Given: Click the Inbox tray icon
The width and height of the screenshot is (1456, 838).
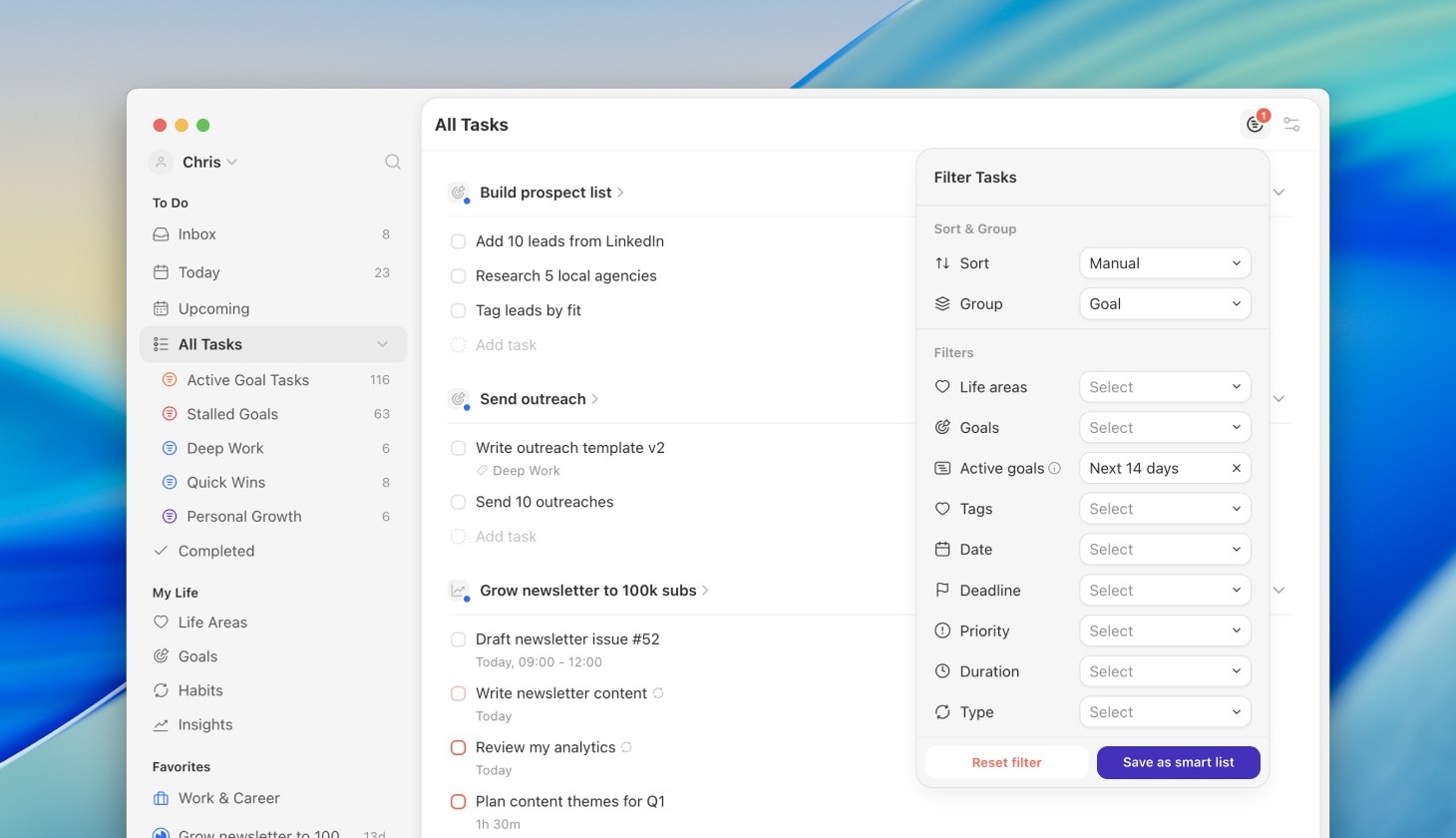Looking at the screenshot, I should (x=161, y=234).
